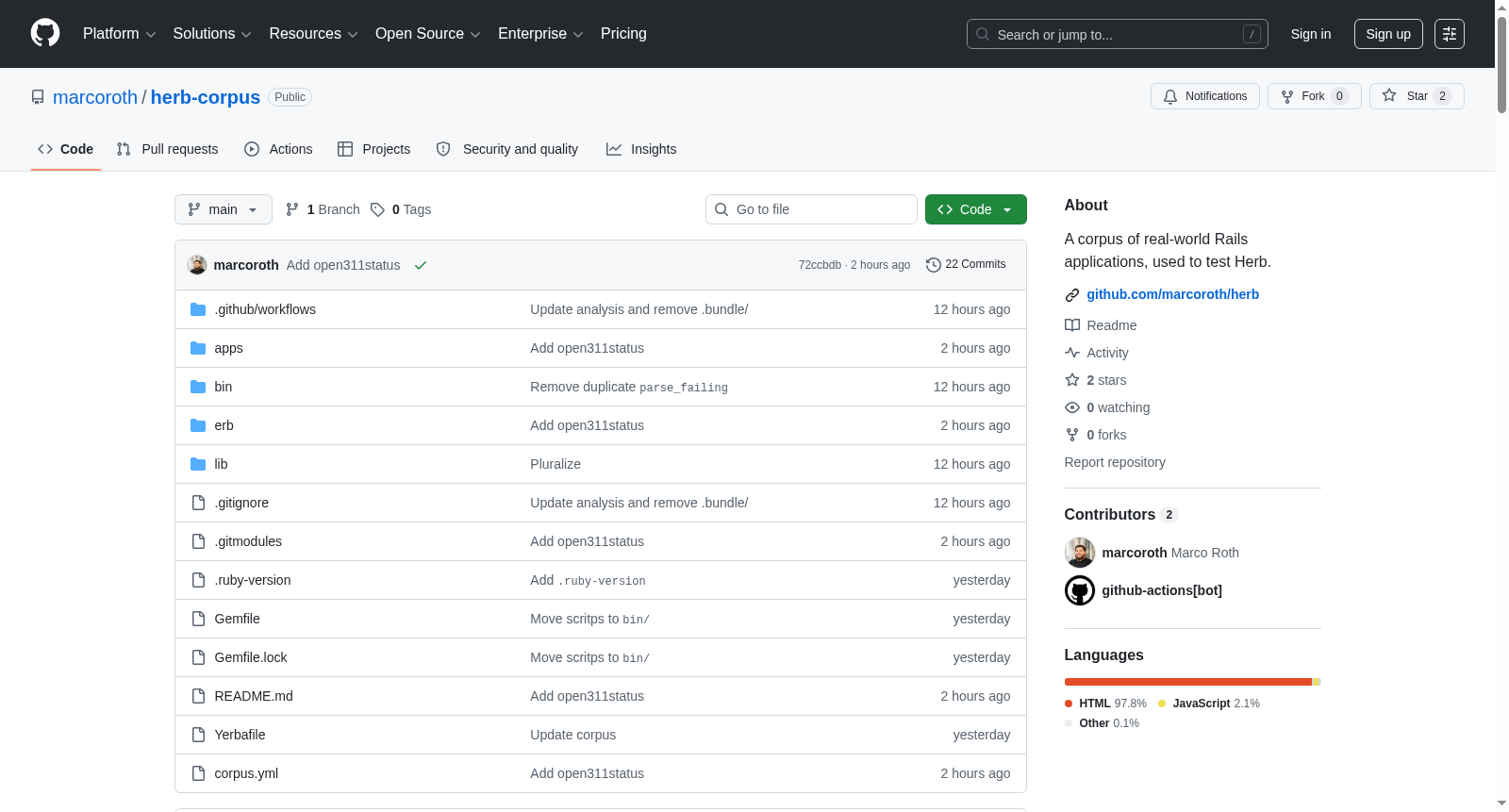Click the JavaScript 2.1% language entry
This screenshot has height=812, width=1509.
pos(1209,704)
